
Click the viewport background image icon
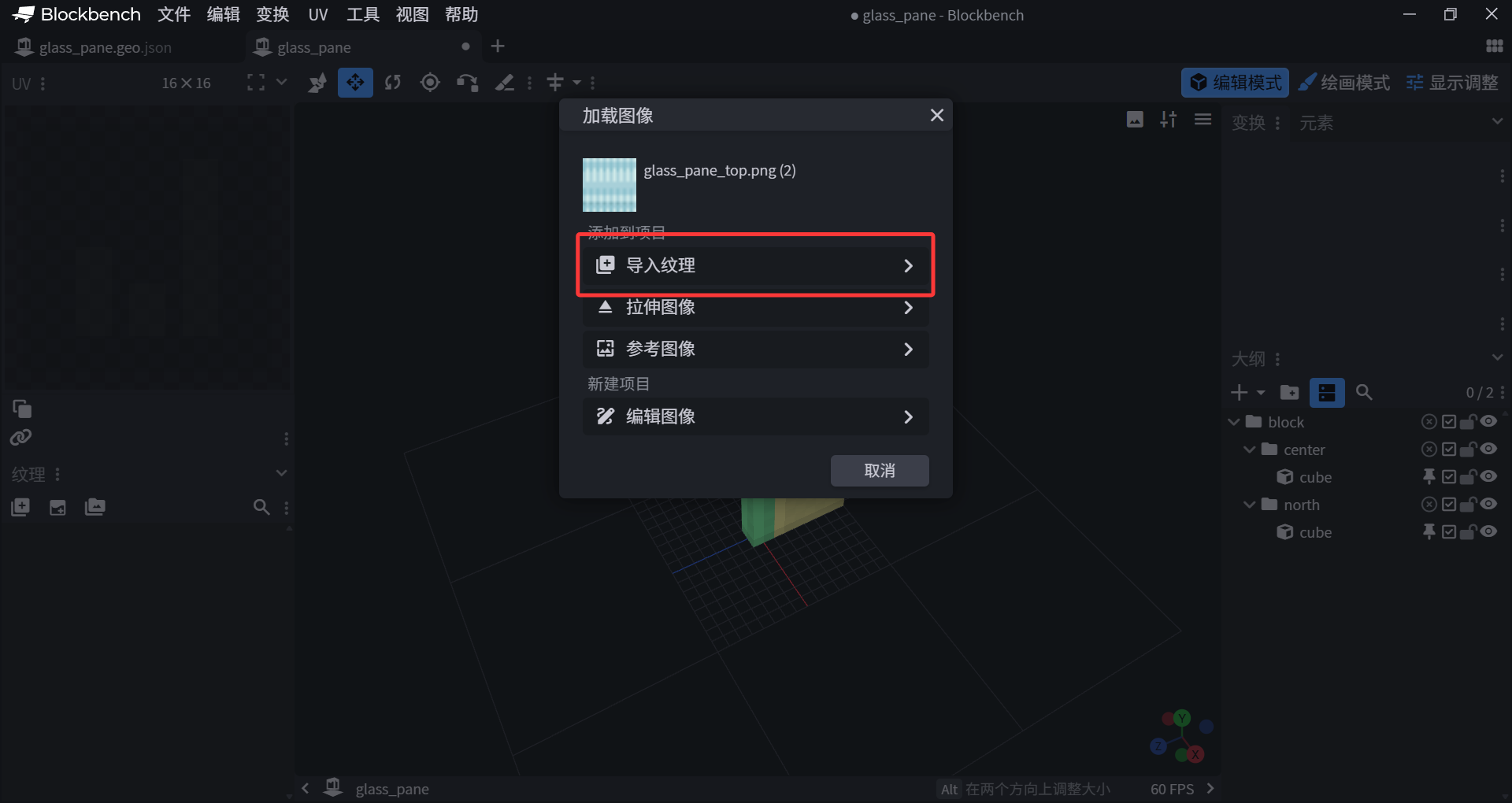point(1135,119)
